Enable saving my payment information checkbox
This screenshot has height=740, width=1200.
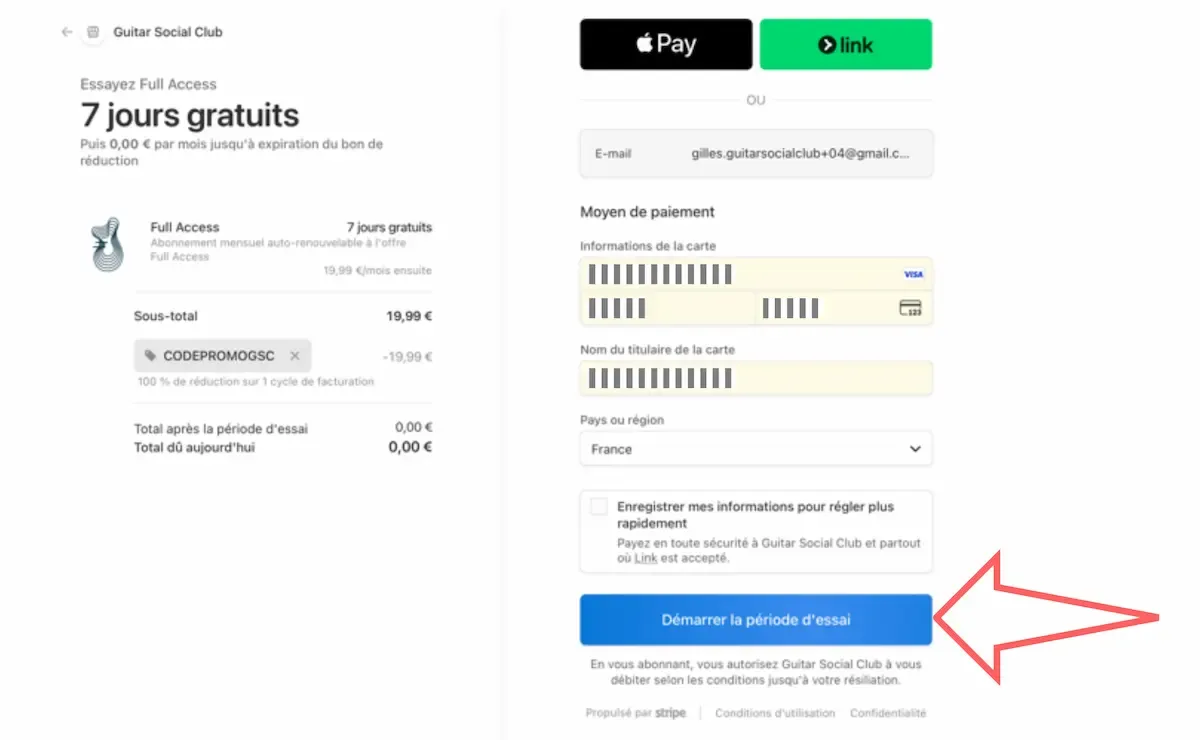point(598,507)
